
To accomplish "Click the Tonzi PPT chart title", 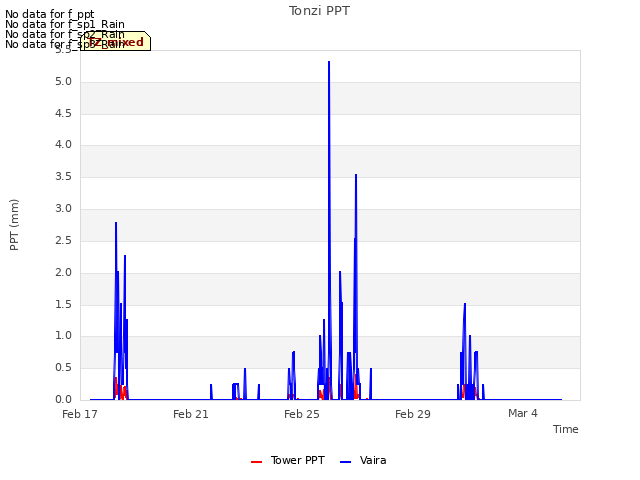I will coord(319,11).
